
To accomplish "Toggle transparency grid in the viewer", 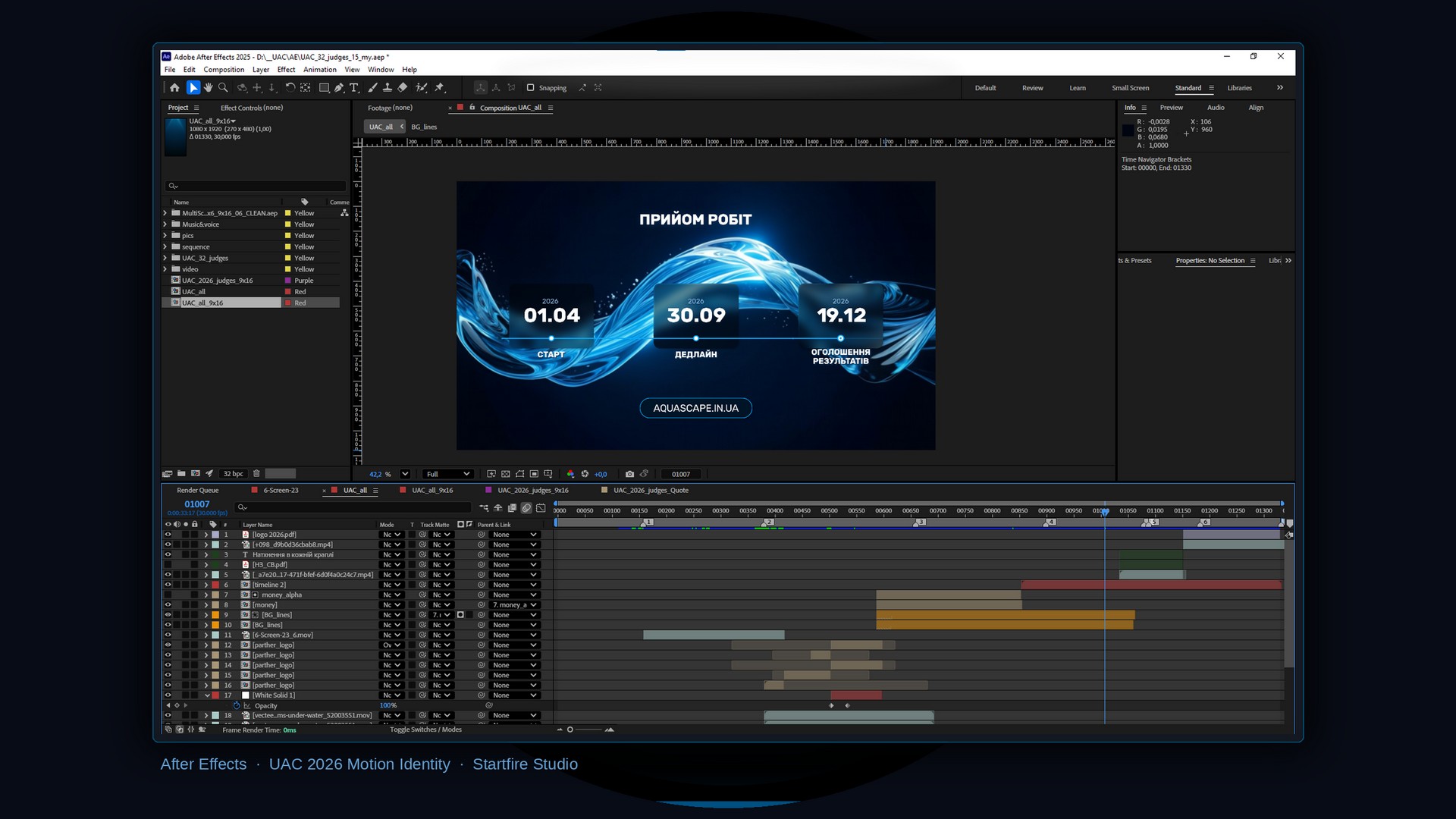I will 506,474.
